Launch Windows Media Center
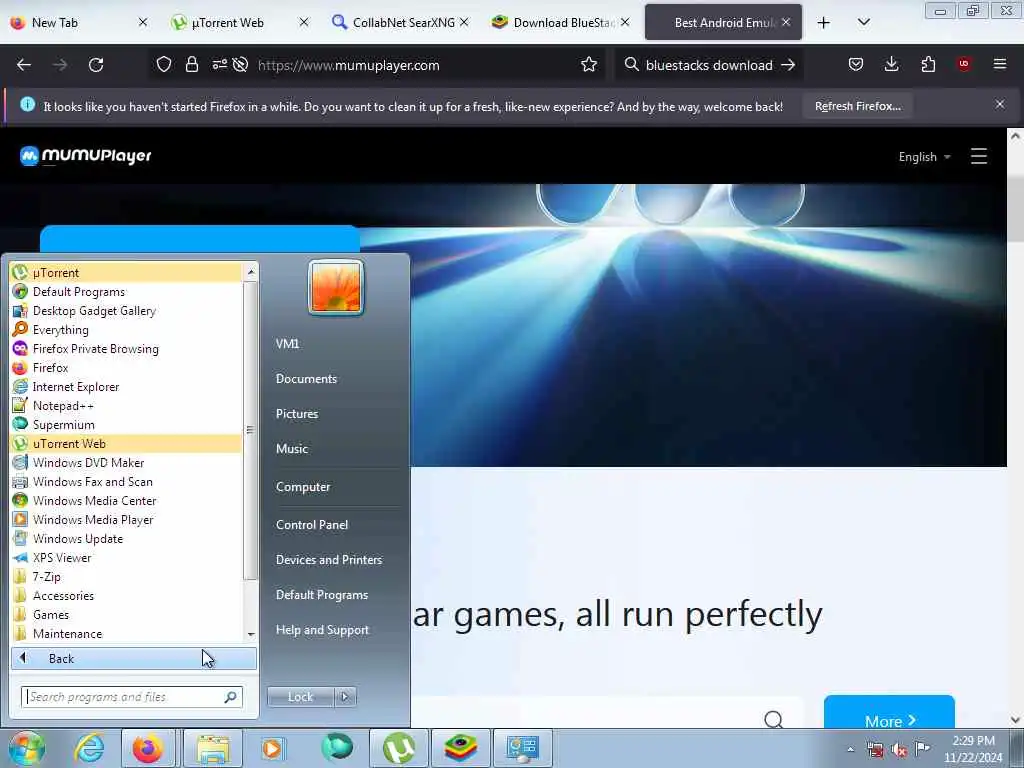The image size is (1024, 768). pos(126,500)
